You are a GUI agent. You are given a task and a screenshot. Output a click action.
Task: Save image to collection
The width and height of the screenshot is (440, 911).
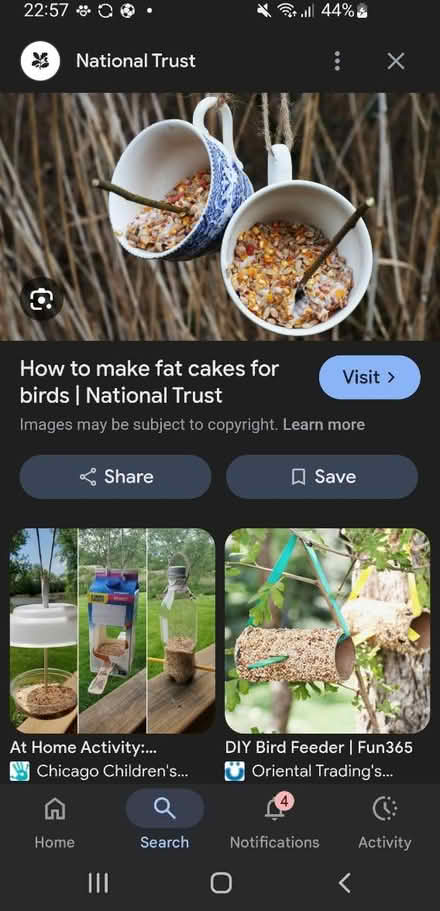(322, 477)
